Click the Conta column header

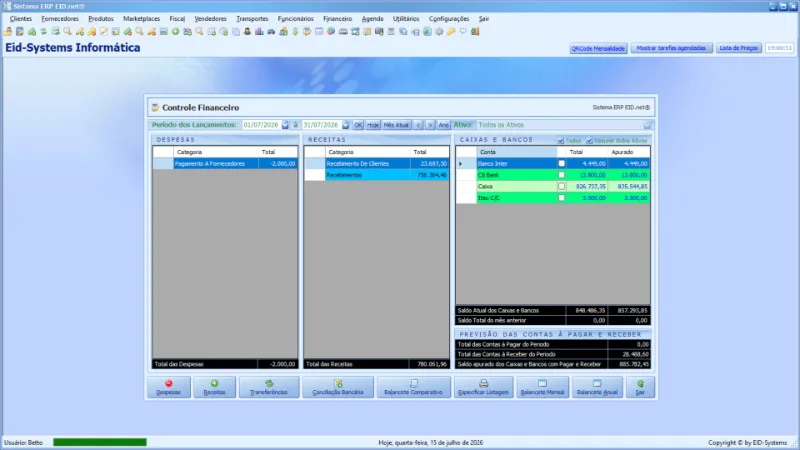click(517, 152)
